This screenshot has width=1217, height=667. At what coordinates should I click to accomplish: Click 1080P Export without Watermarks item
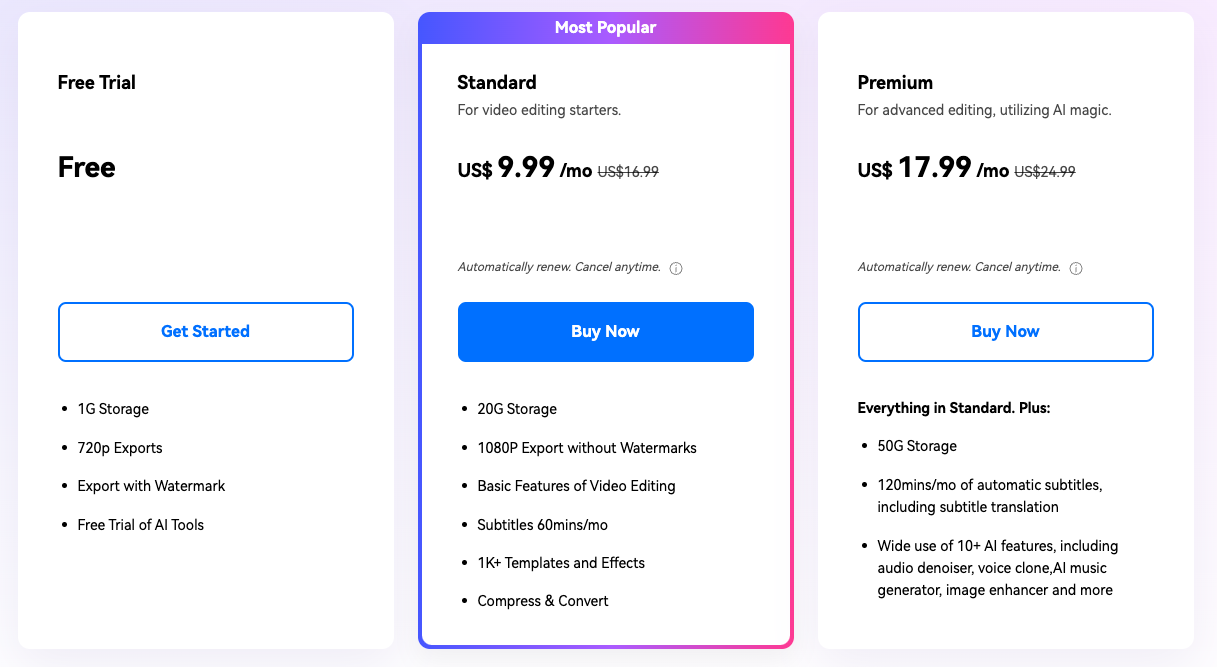click(x=587, y=448)
